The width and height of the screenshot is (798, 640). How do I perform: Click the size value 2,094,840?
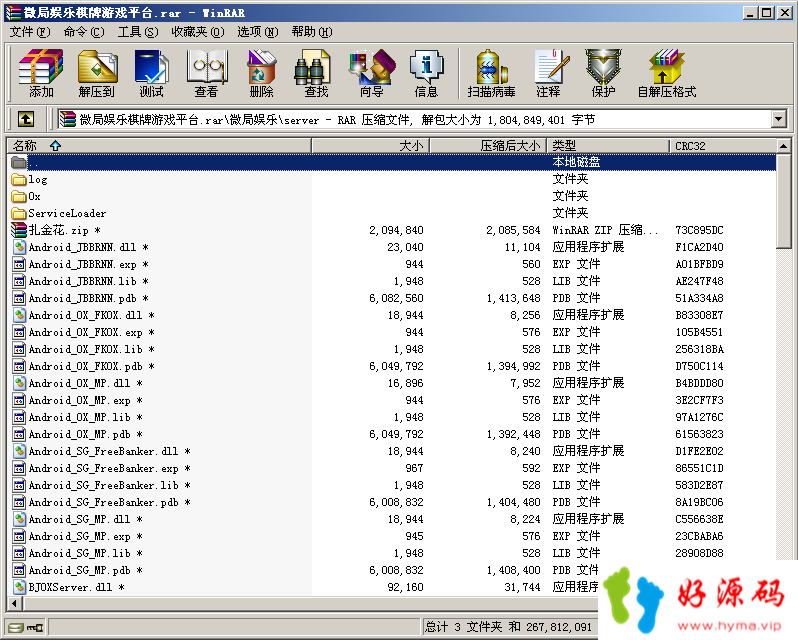click(x=396, y=230)
